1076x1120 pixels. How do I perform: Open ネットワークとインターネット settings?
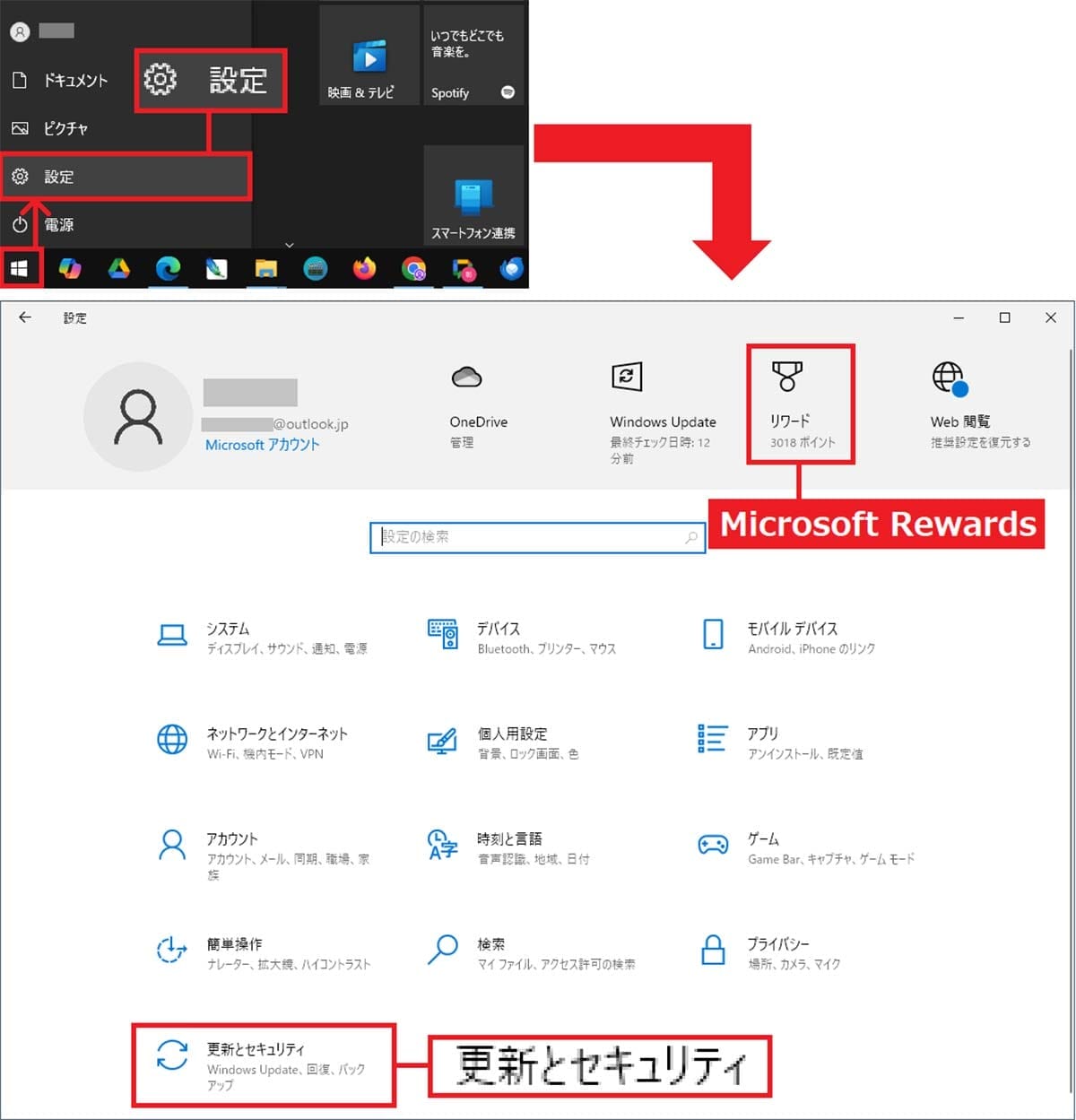point(253,742)
